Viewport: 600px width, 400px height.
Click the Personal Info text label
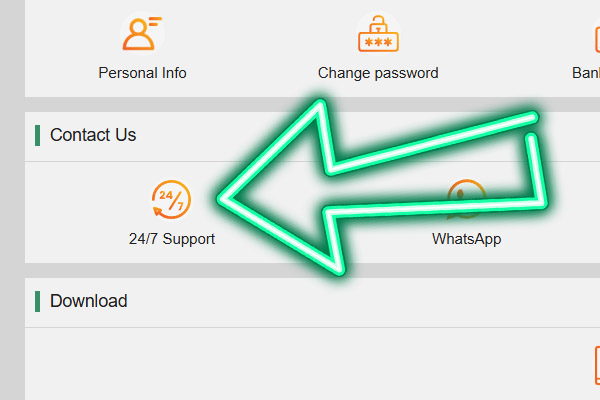142,73
